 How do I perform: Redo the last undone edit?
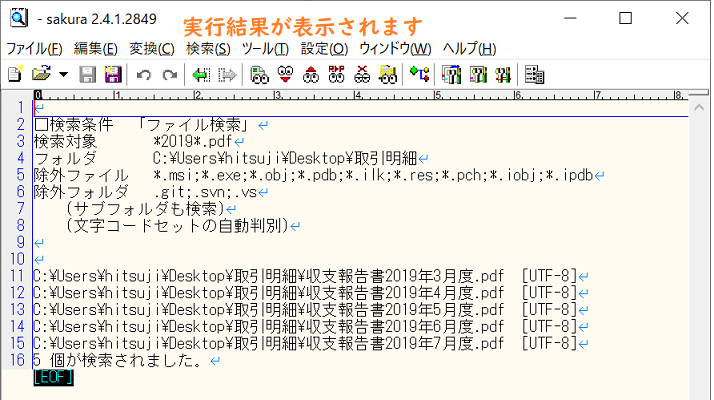click(170, 74)
